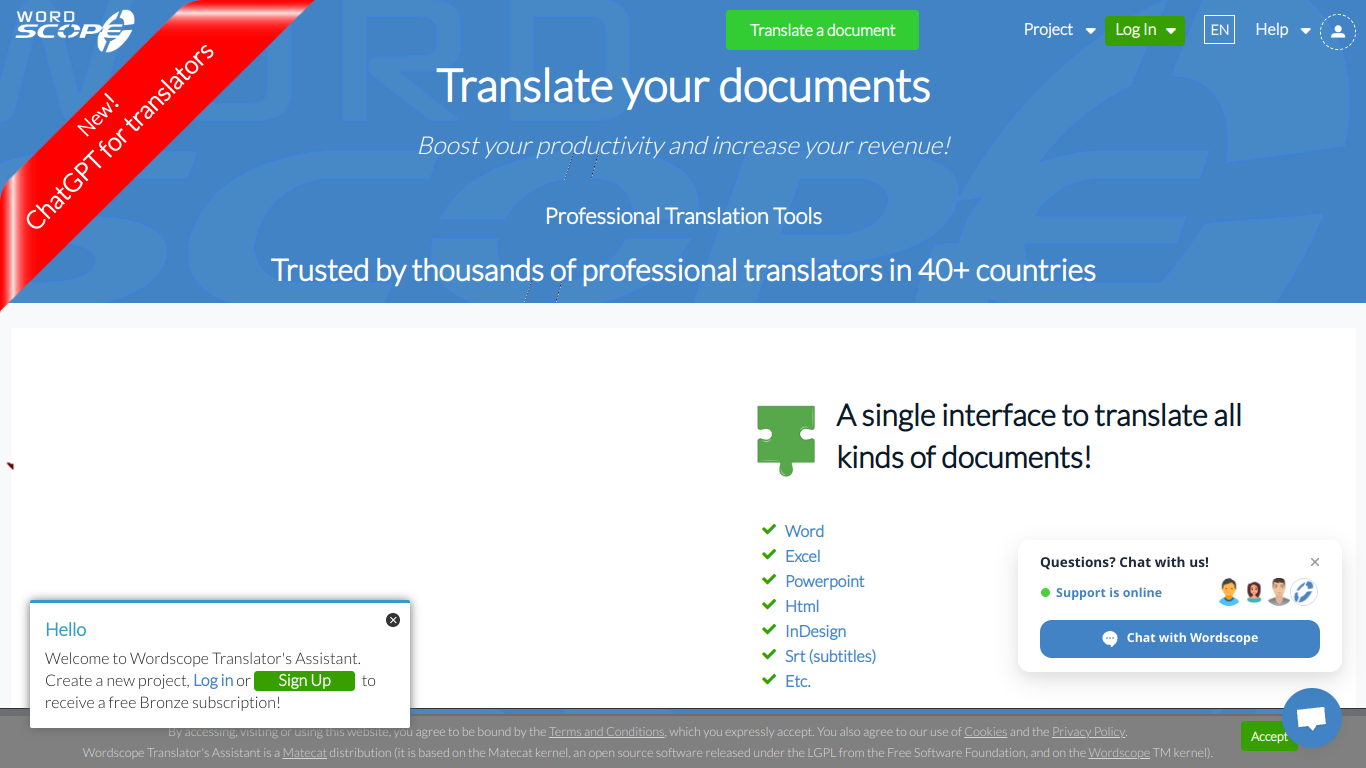Click the Sign Up button in popup

coord(305,681)
